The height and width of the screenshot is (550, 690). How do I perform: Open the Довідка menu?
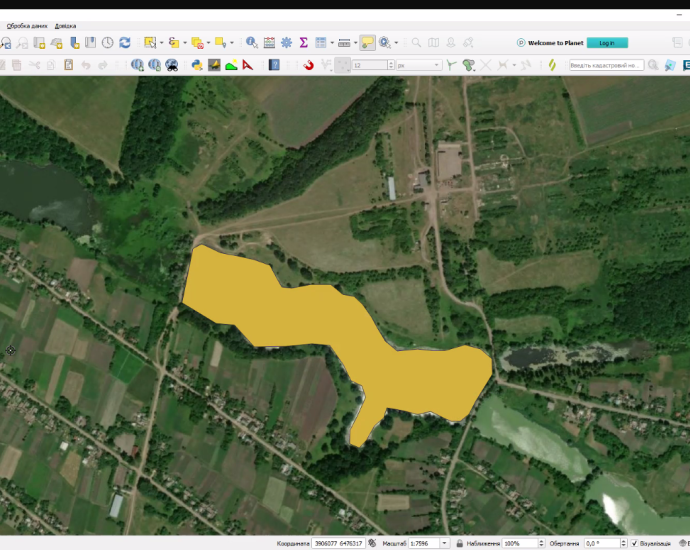(65, 25)
